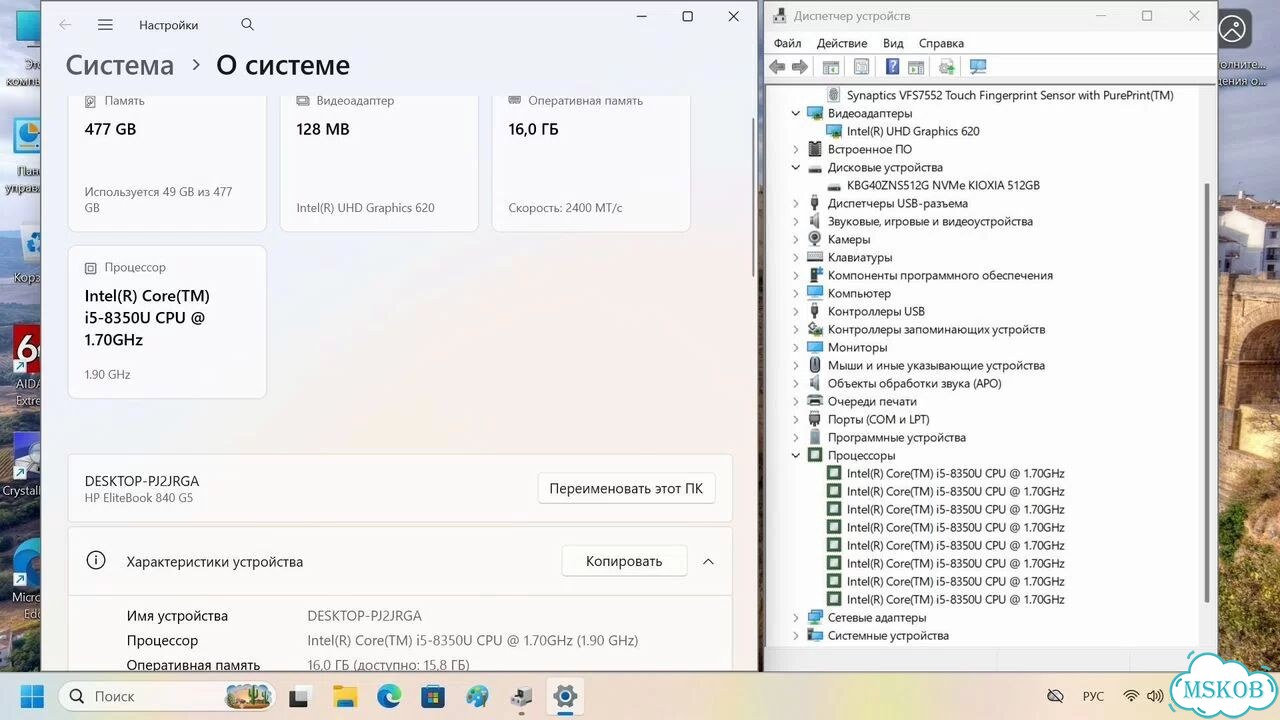Screen dimensions: 1280x720
Task: Click Back arrow in Device Manager toolbar
Action: pos(777,67)
